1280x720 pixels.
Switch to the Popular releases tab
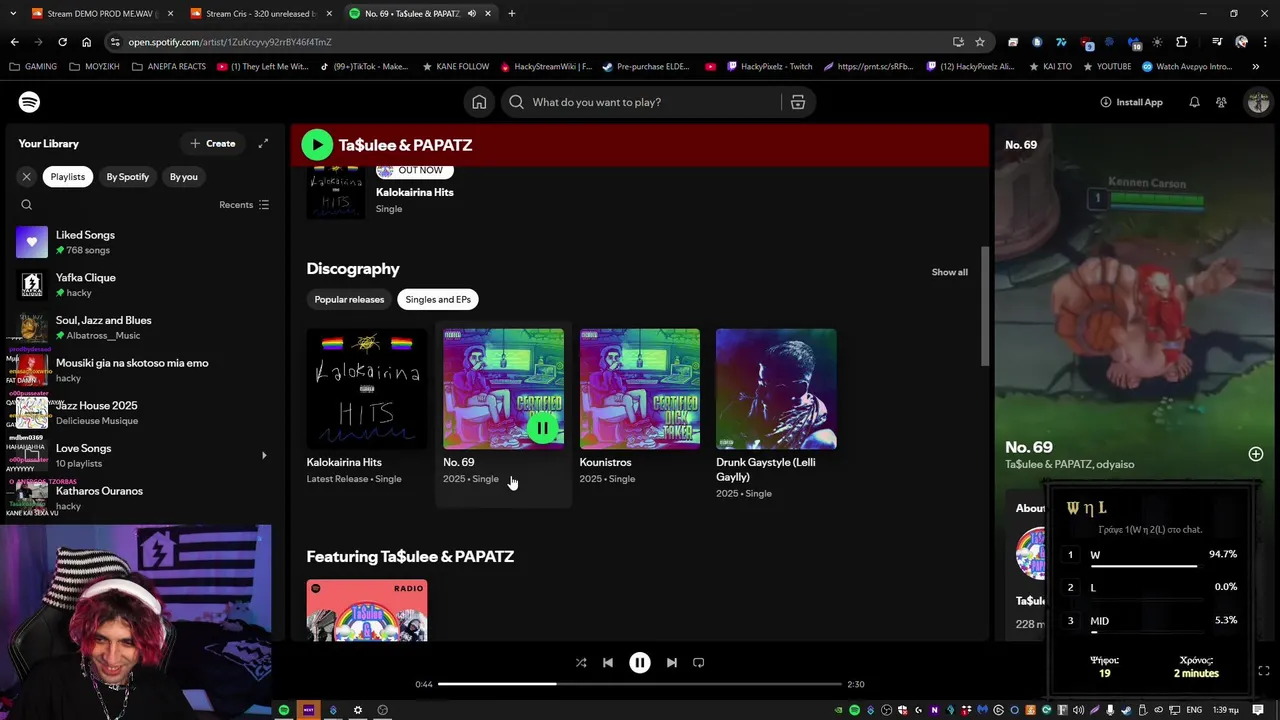click(x=349, y=299)
